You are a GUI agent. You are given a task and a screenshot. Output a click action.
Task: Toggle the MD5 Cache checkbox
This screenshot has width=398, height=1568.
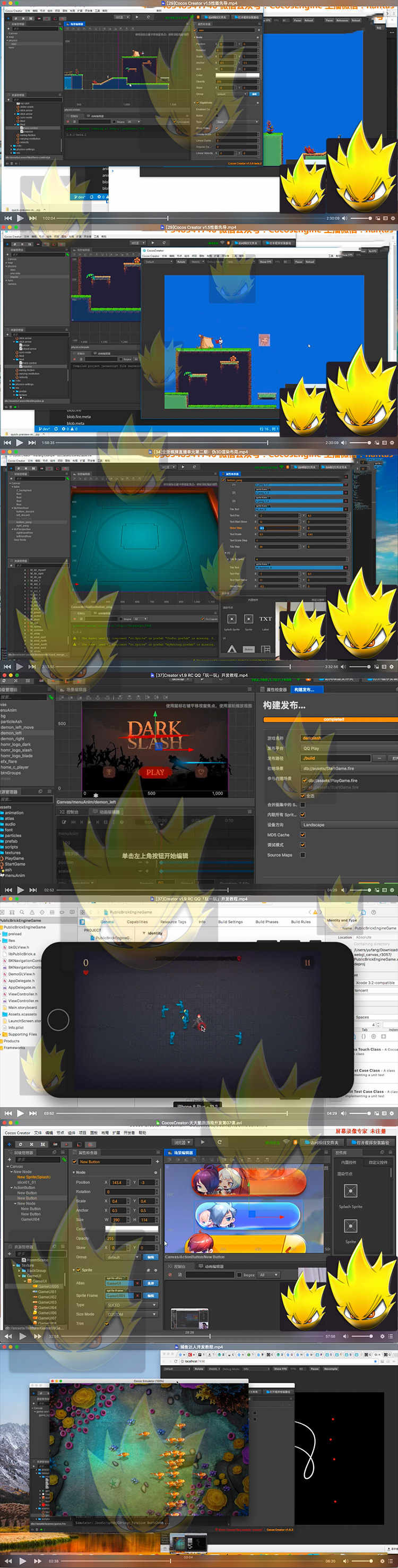(302, 835)
